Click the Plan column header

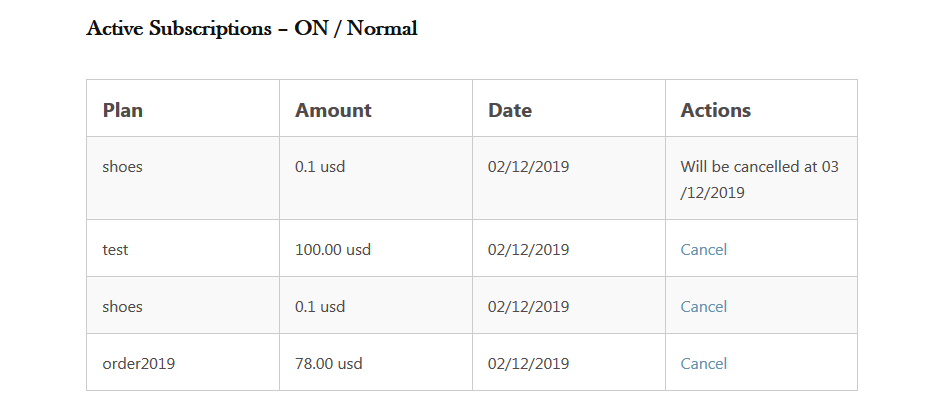123,110
